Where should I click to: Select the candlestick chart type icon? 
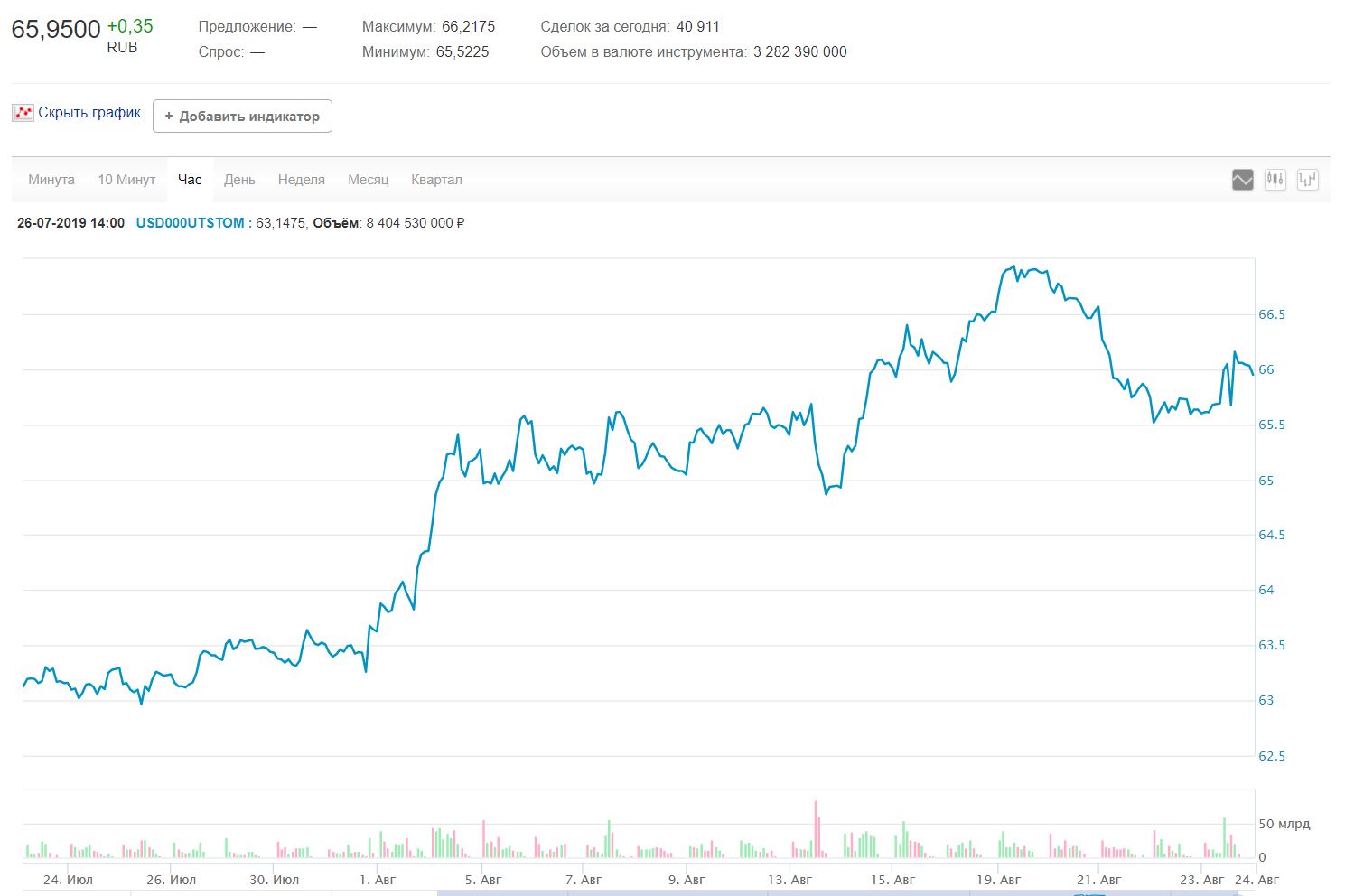pos(1275,180)
